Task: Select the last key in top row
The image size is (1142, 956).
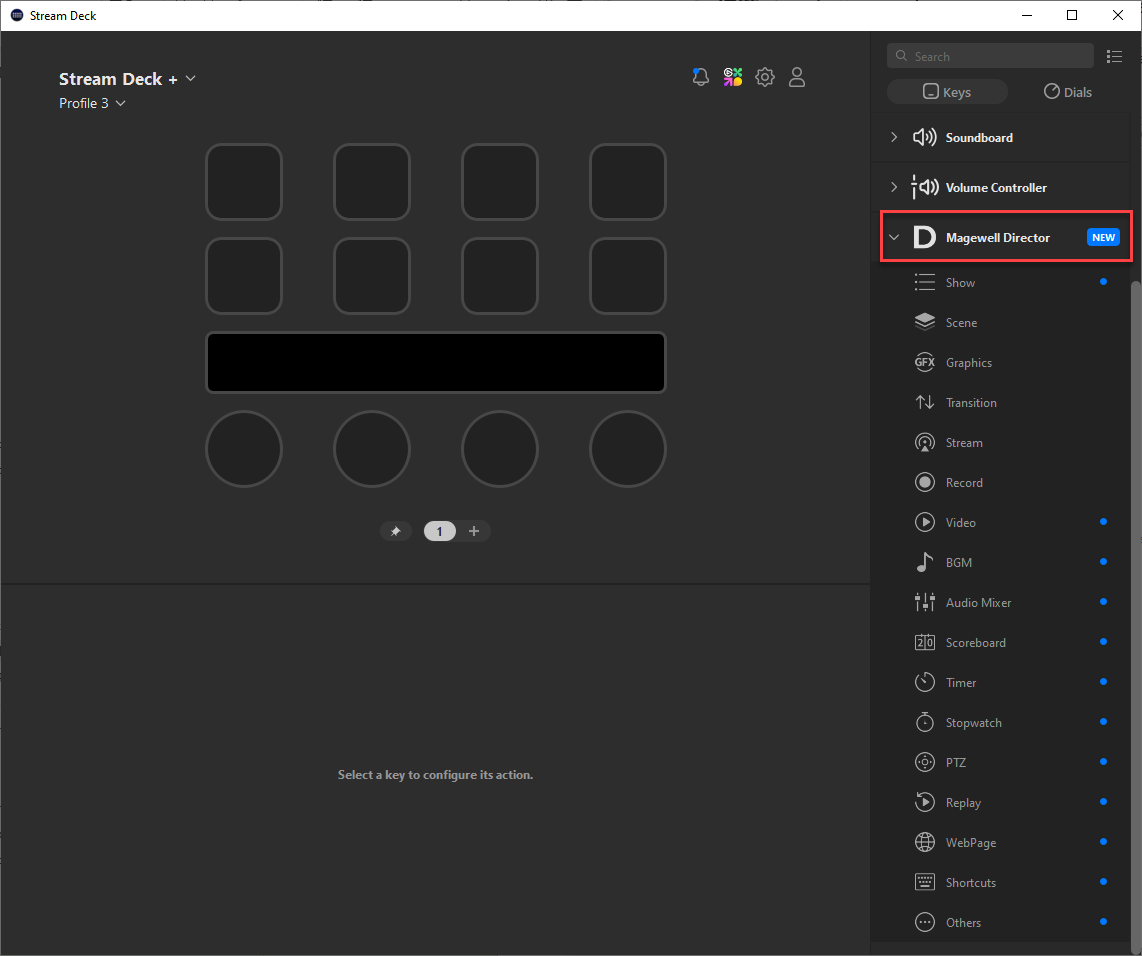Action: pyautogui.click(x=628, y=182)
